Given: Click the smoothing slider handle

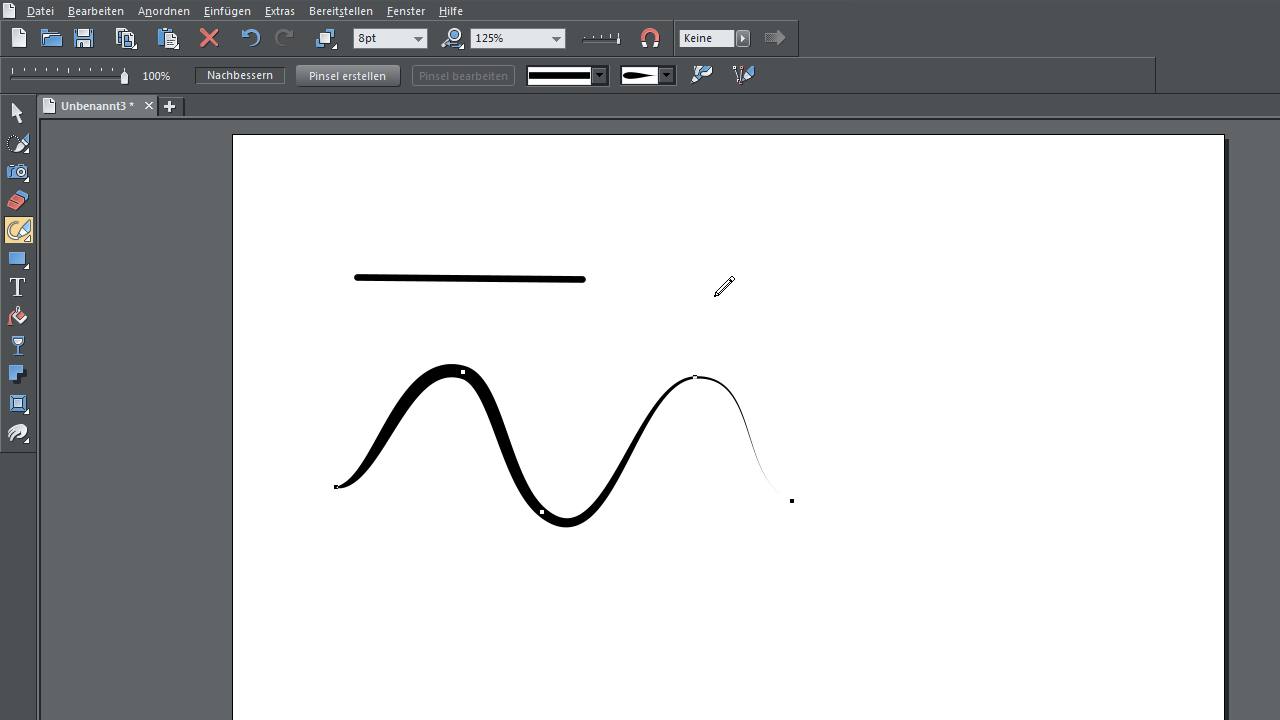Looking at the screenshot, I should click(124, 76).
